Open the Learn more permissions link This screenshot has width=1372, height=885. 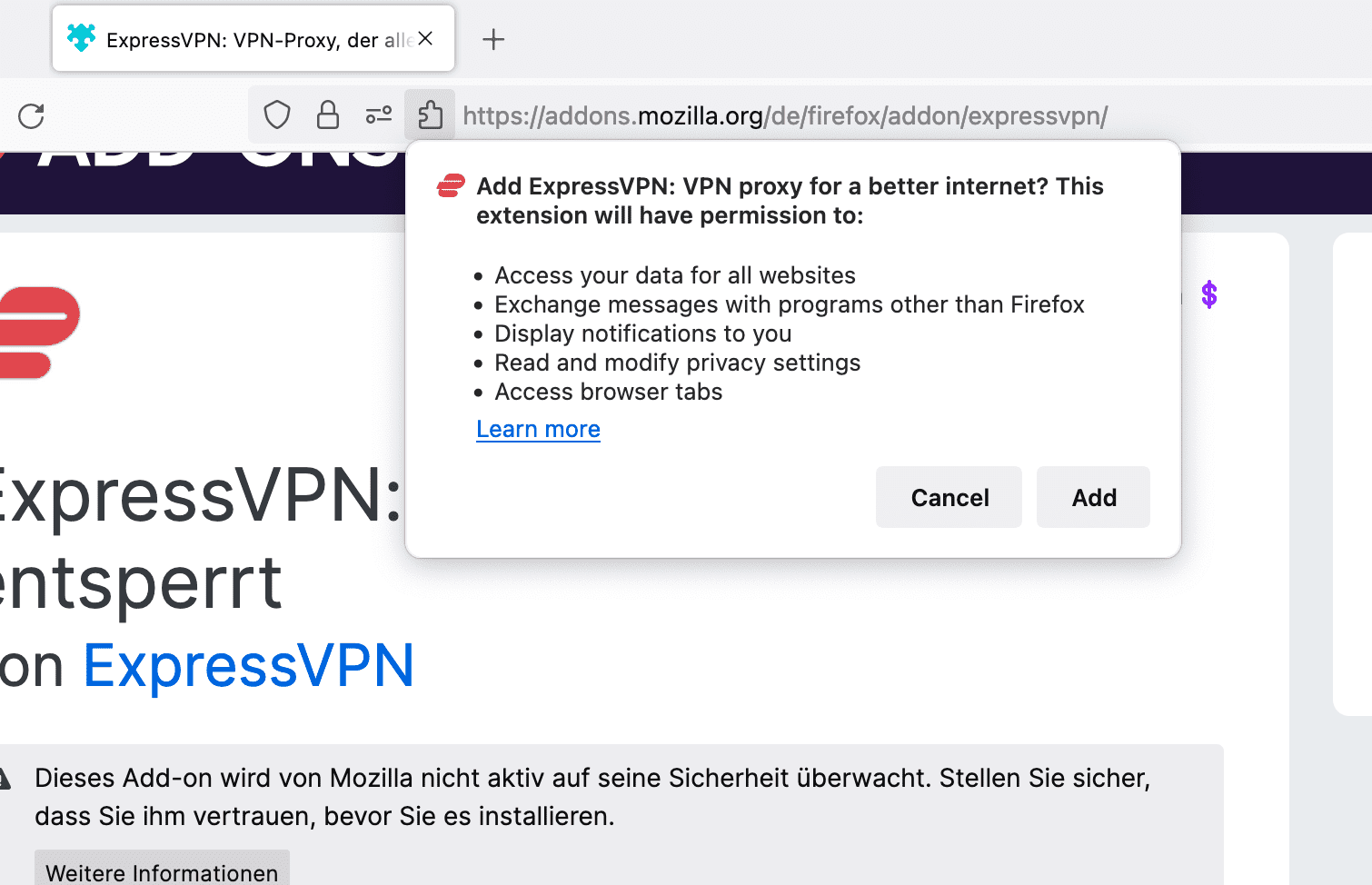538,429
